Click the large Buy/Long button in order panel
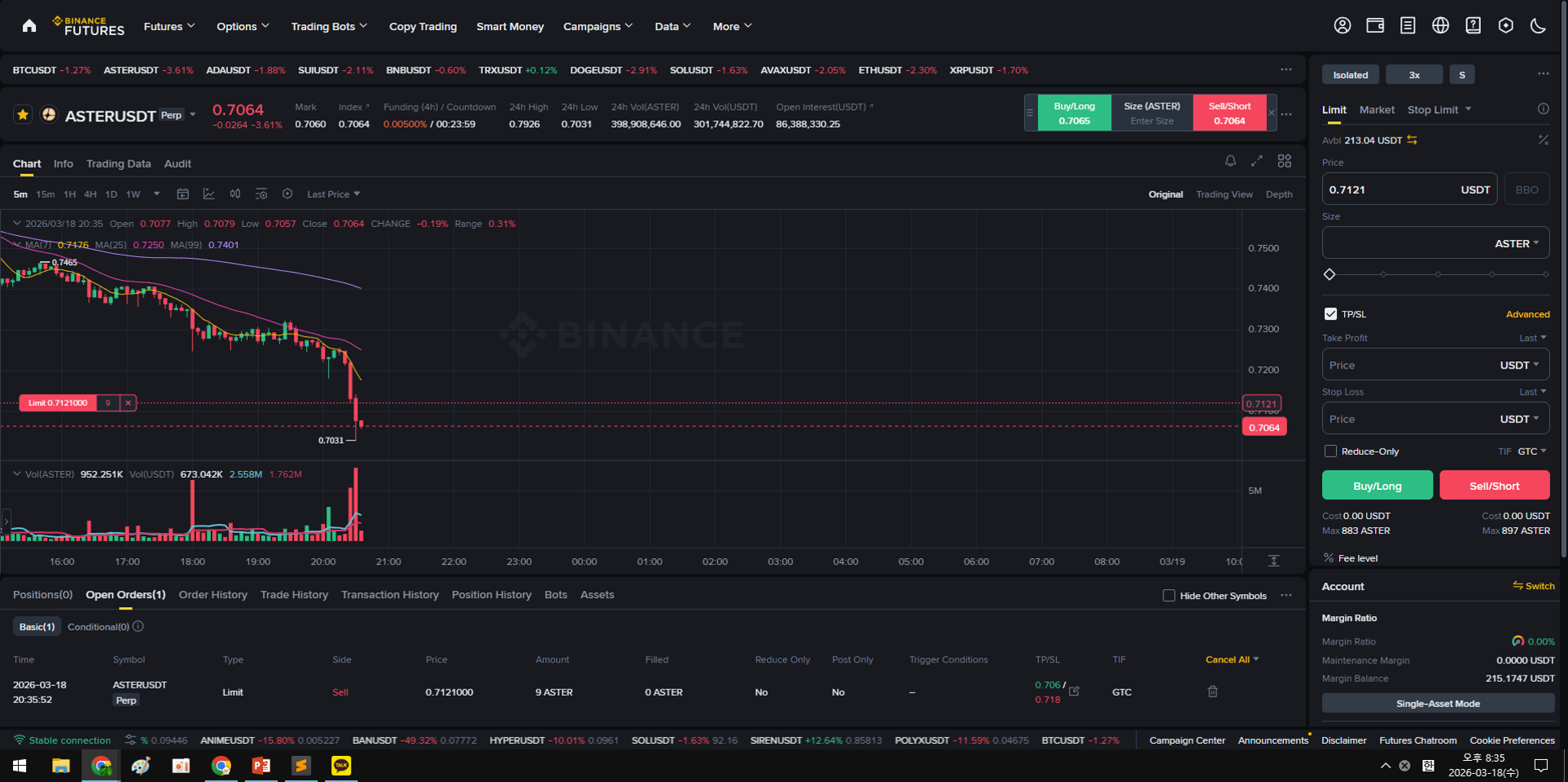 click(1377, 485)
